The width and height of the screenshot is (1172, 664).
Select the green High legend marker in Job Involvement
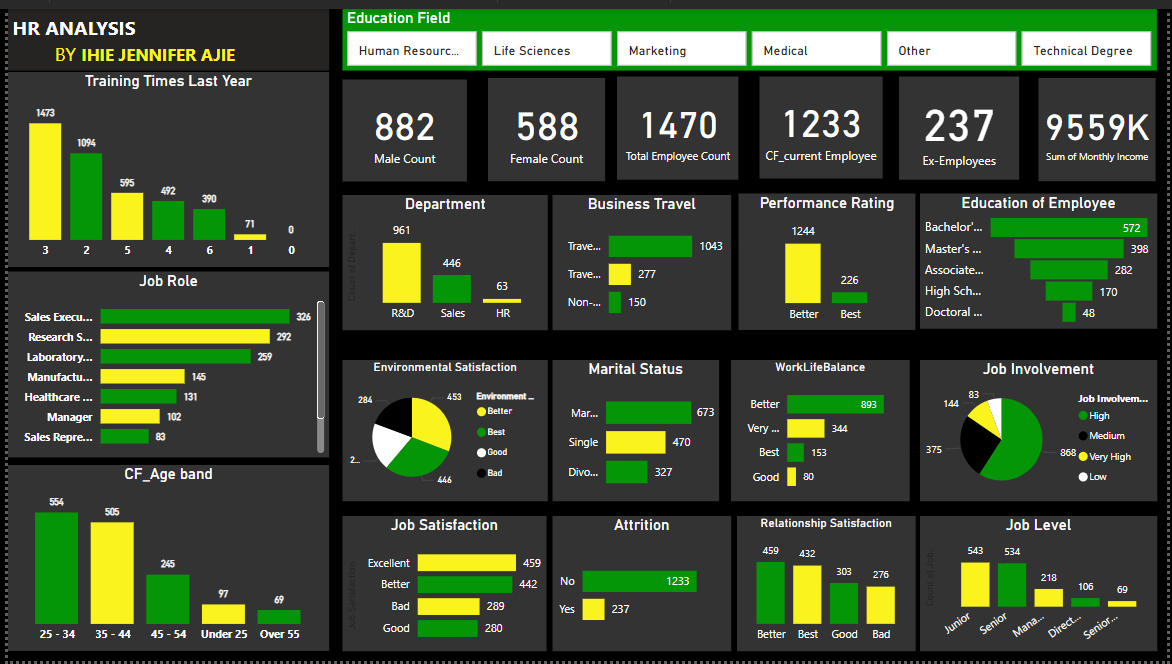point(1083,415)
